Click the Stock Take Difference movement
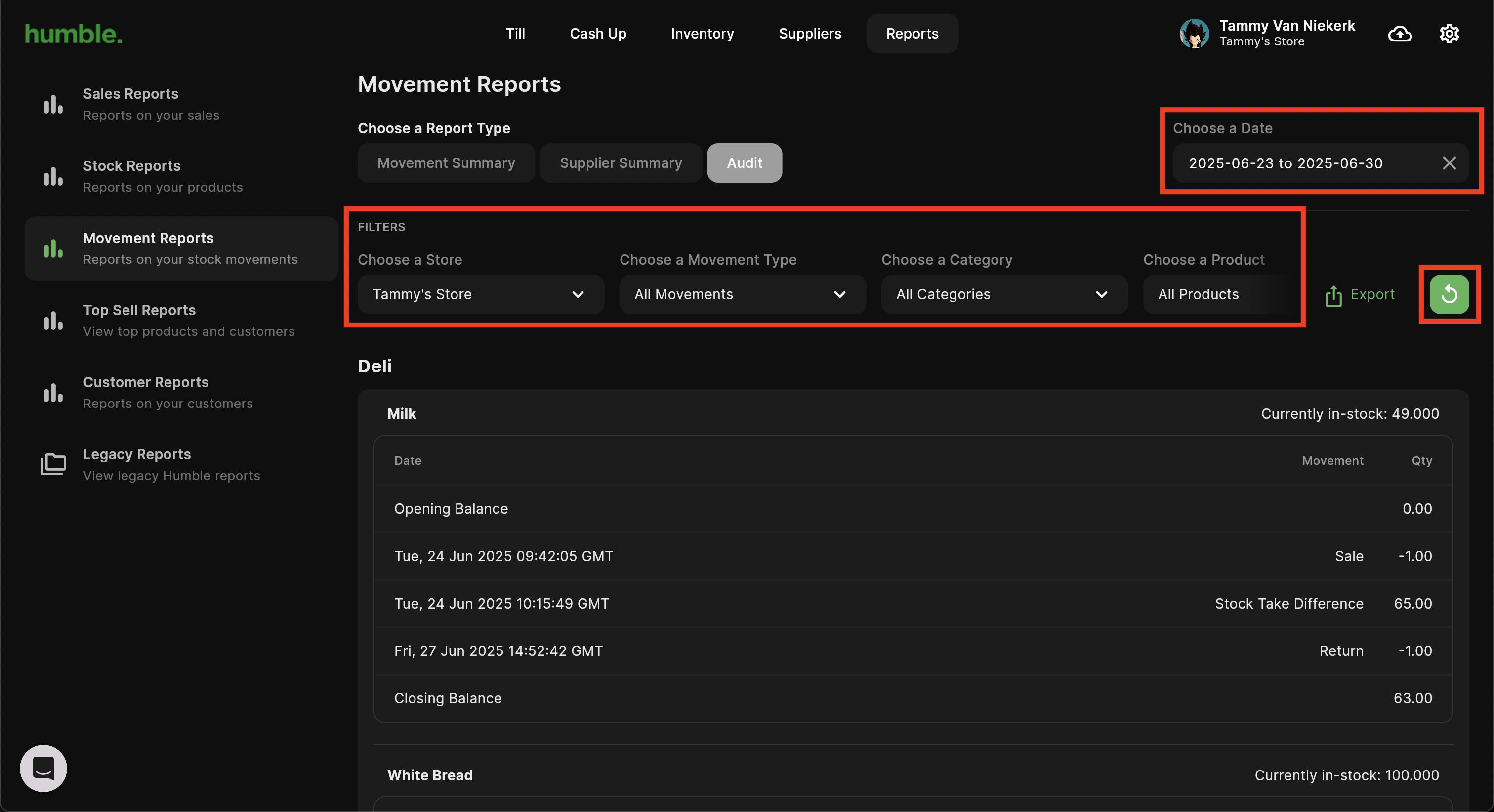 [1288, 604]
